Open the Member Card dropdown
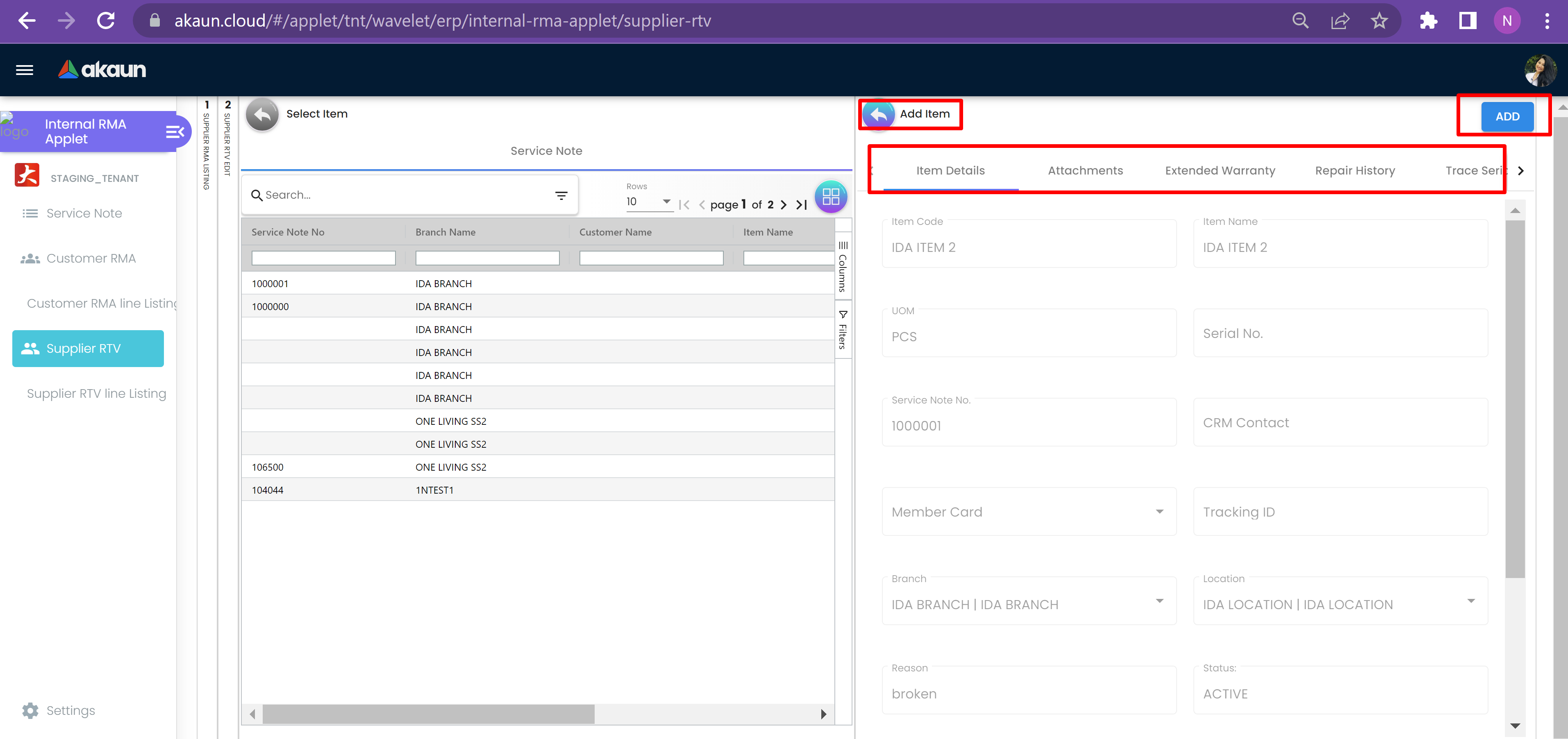Viewport: 1568px width, 739px height. pos(1159,512)
